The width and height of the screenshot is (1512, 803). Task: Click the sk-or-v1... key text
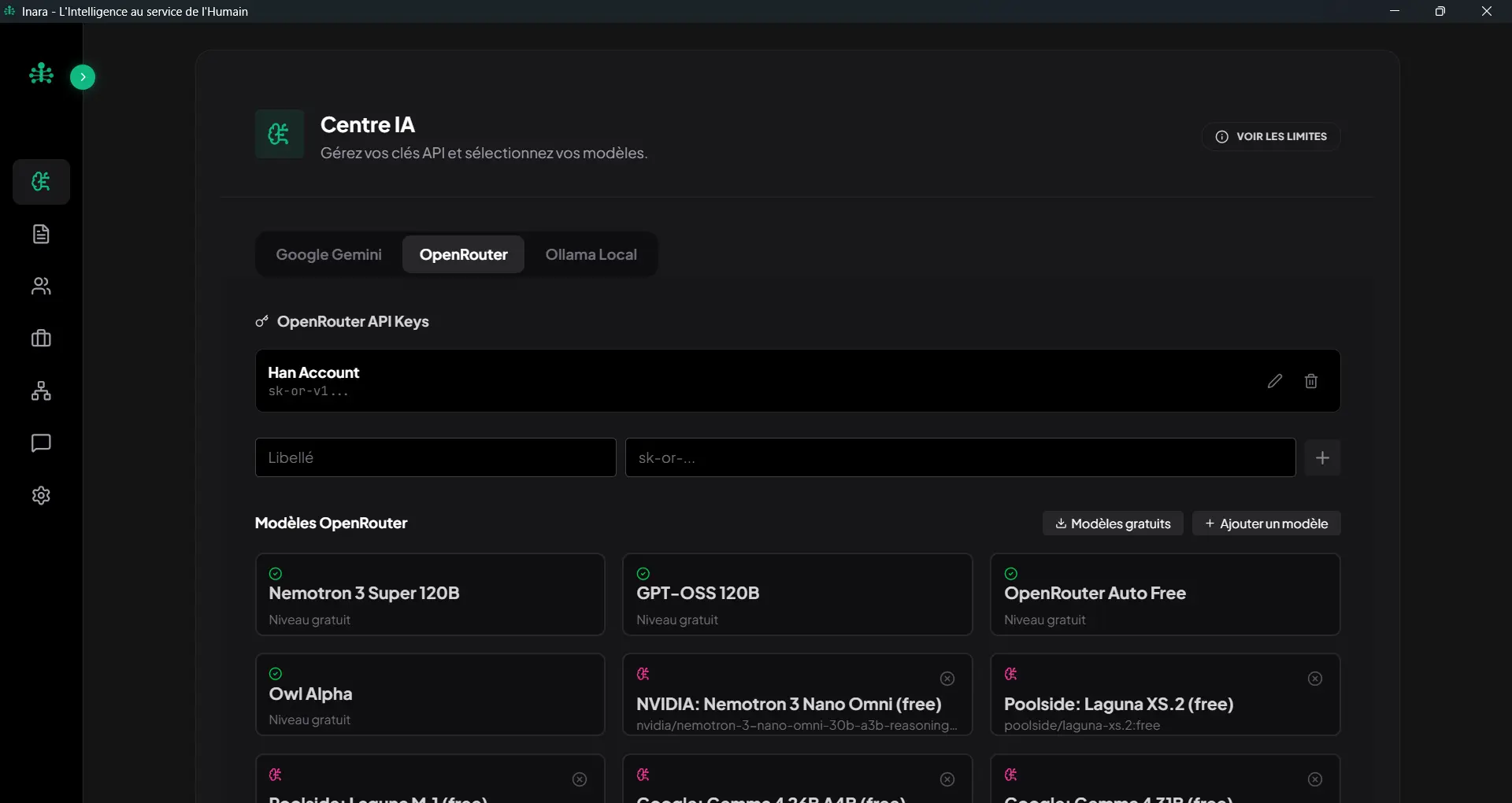pyautogui.click(x=308, y=391)
